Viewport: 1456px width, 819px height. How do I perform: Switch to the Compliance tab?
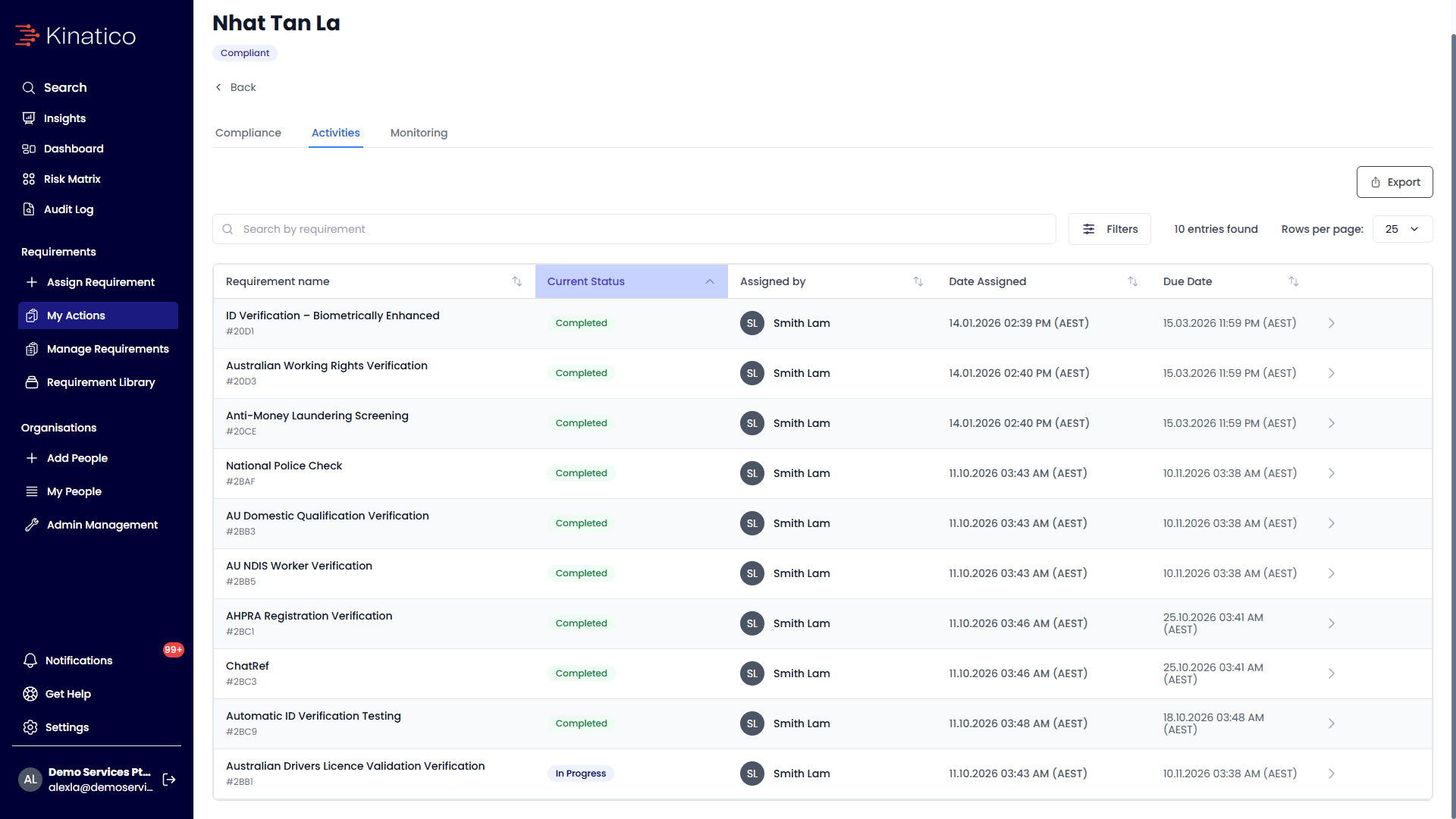248,133
